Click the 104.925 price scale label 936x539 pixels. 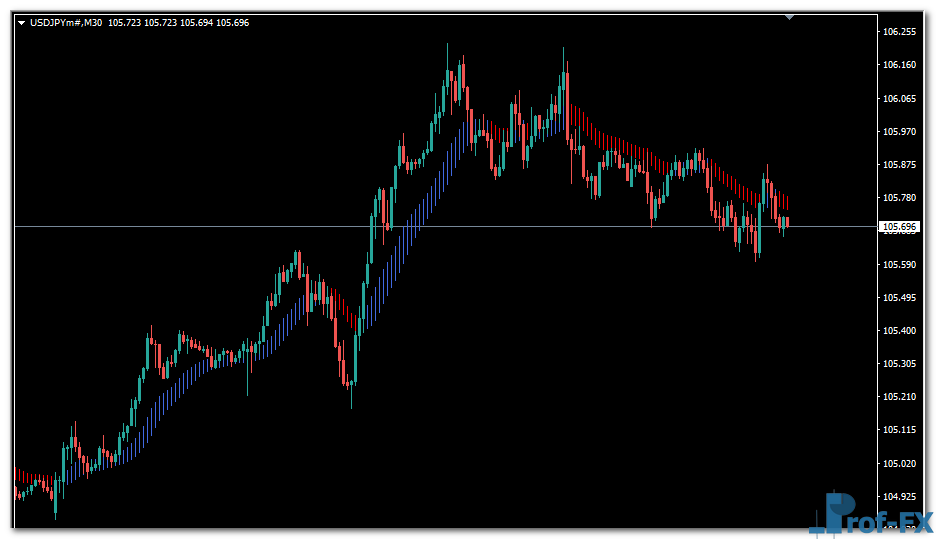click(x=899, y=497)
